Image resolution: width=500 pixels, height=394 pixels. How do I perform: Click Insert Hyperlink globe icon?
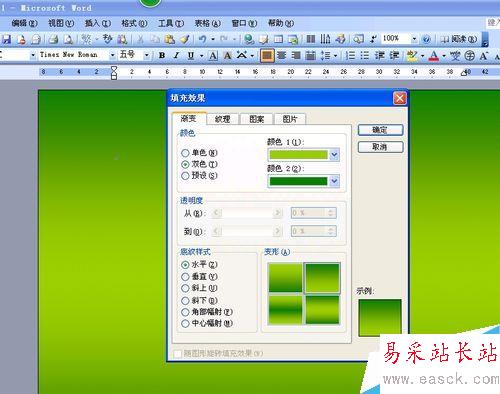coord(249,39)
